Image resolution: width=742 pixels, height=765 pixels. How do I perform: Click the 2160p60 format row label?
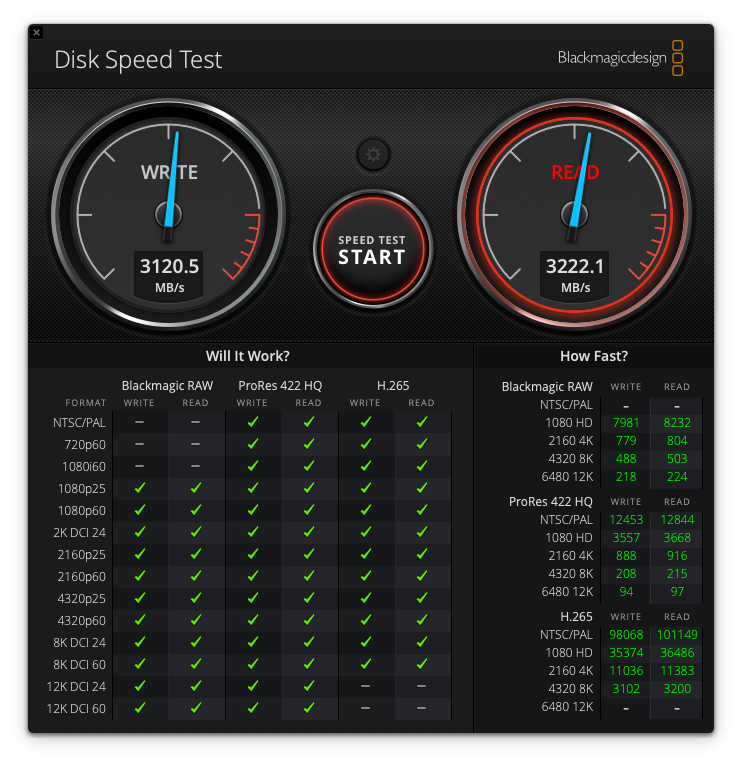[x=82, y=577]
